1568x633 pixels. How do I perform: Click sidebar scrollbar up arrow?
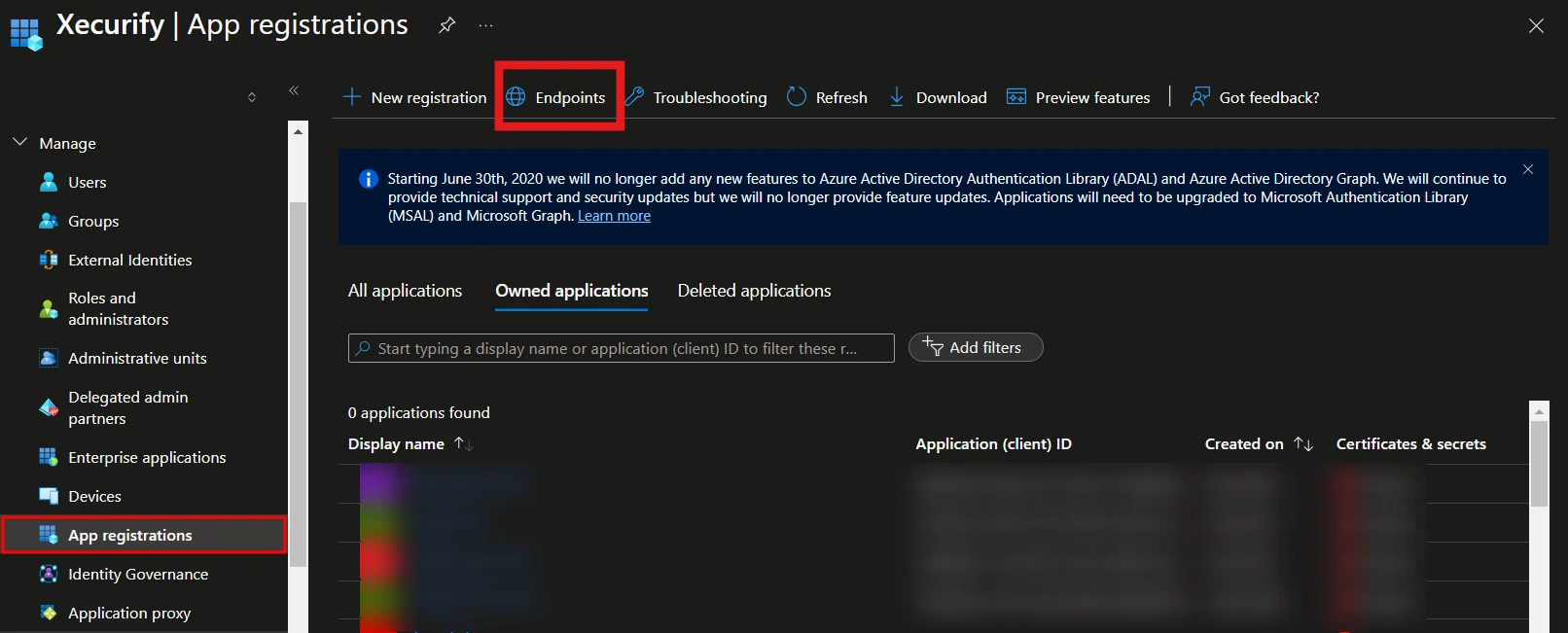299,130
